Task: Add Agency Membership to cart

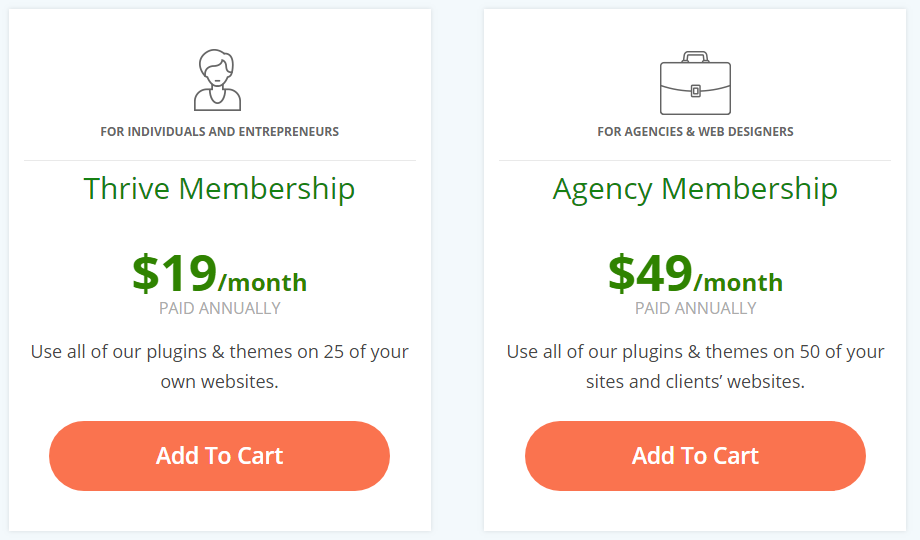Action: 695,455
